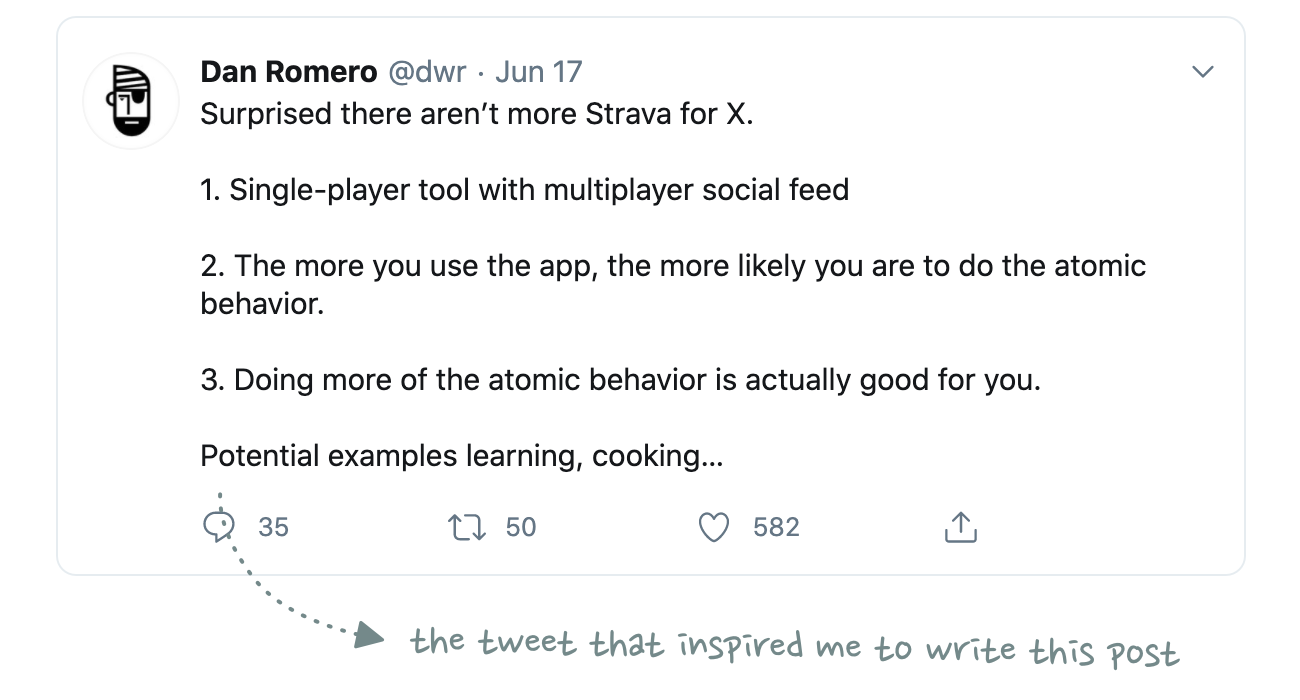1300x700 pixels.
Task: Click the reply speech bubble icon
Action: point(219,526)
